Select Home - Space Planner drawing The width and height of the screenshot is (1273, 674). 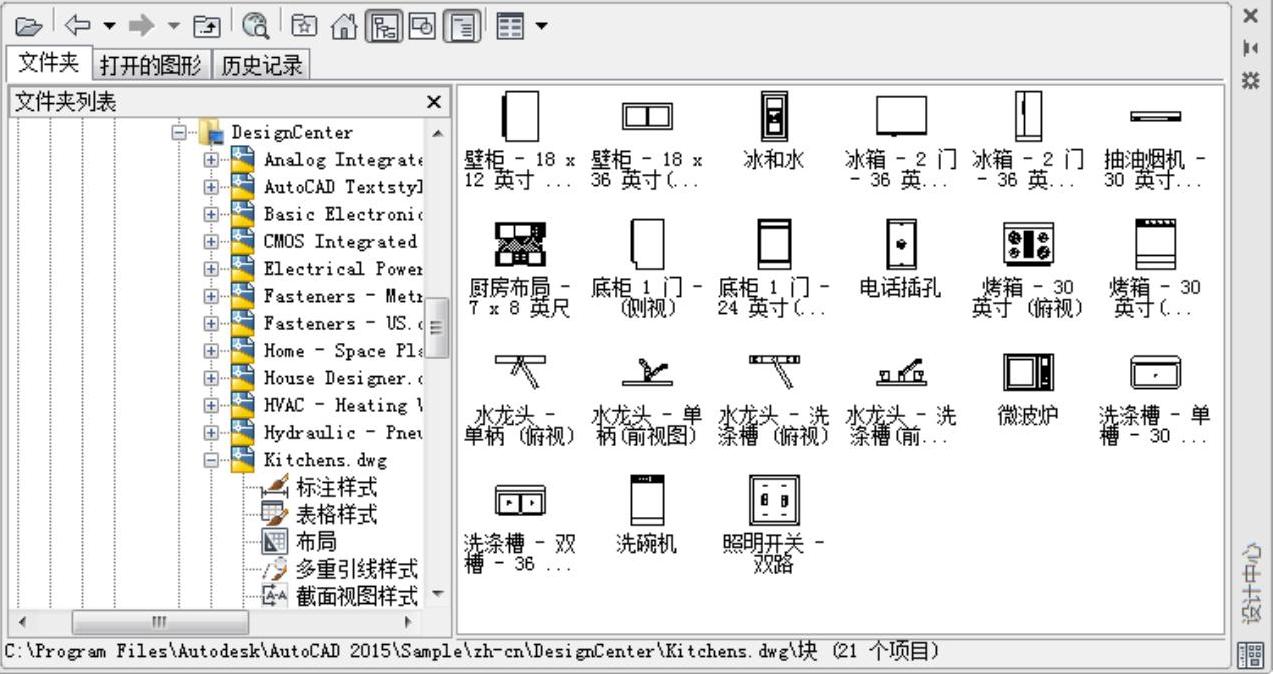(x=344, y=351)
